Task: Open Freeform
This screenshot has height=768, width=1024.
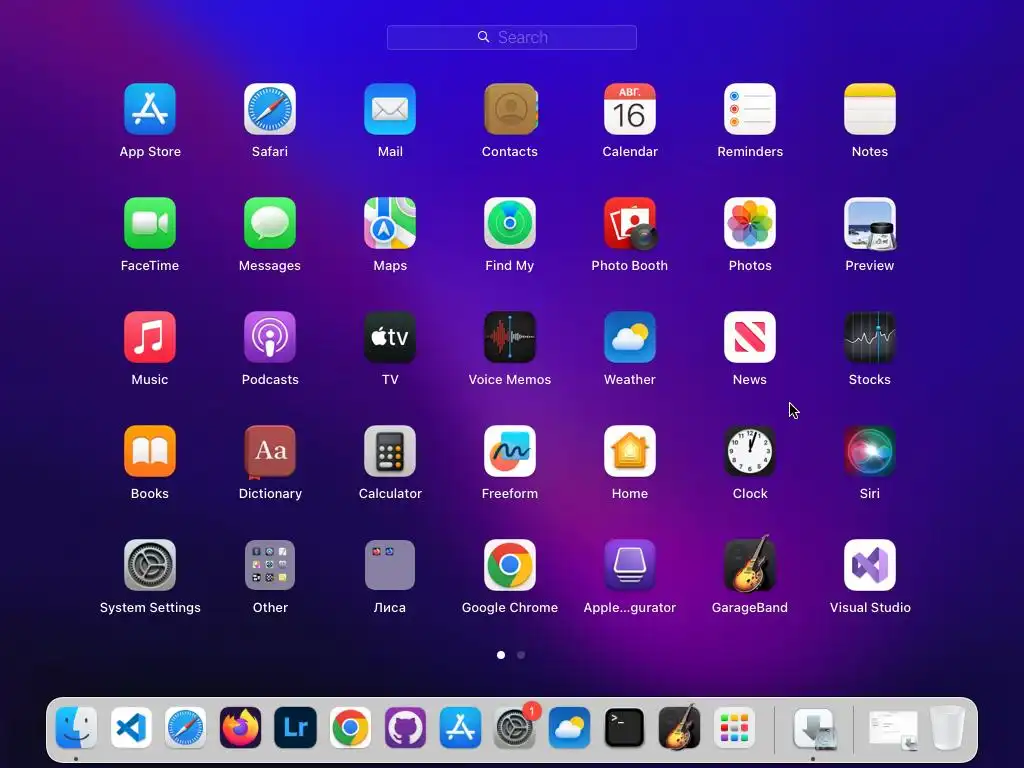Action: [510, 451]
